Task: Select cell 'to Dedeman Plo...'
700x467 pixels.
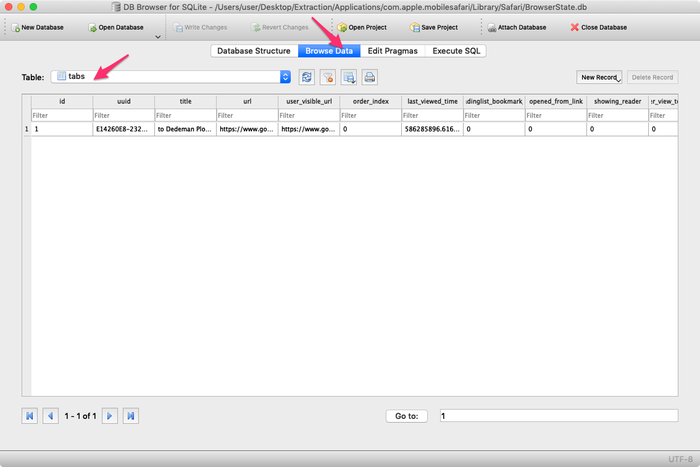Action: (186, 129)
